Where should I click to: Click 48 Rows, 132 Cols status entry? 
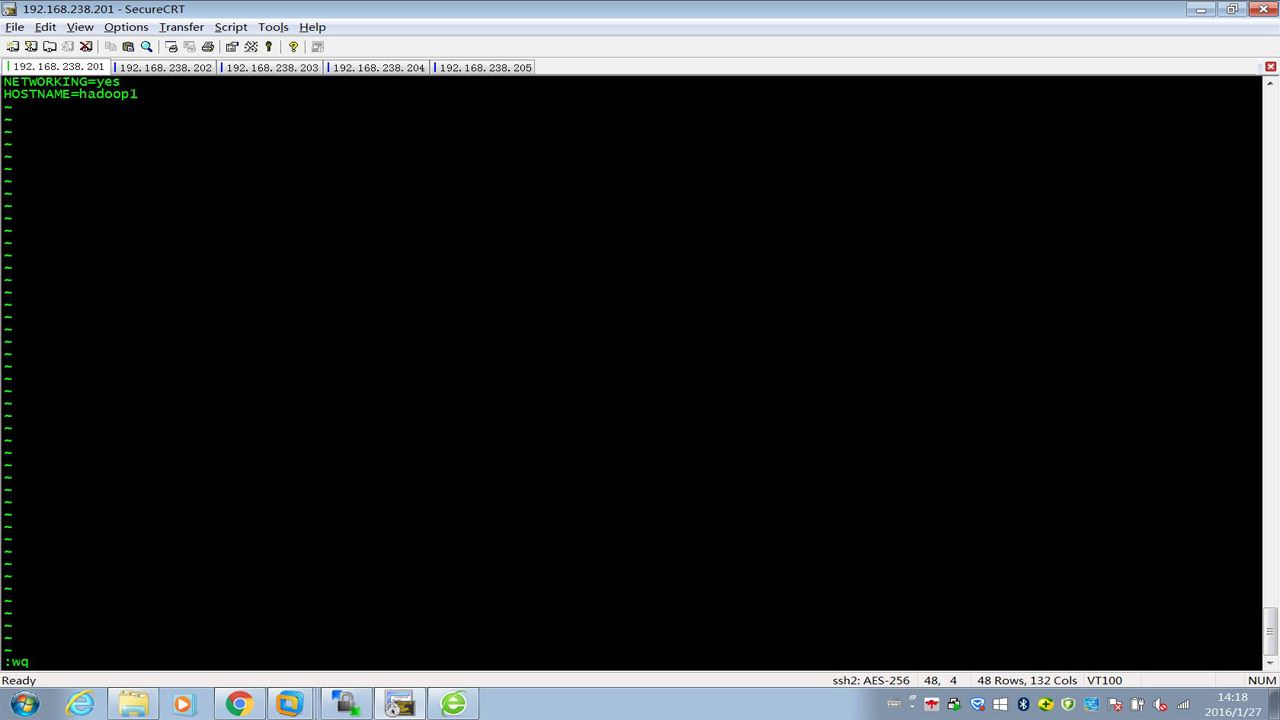pyautogui.click(x=1027, y=681)
